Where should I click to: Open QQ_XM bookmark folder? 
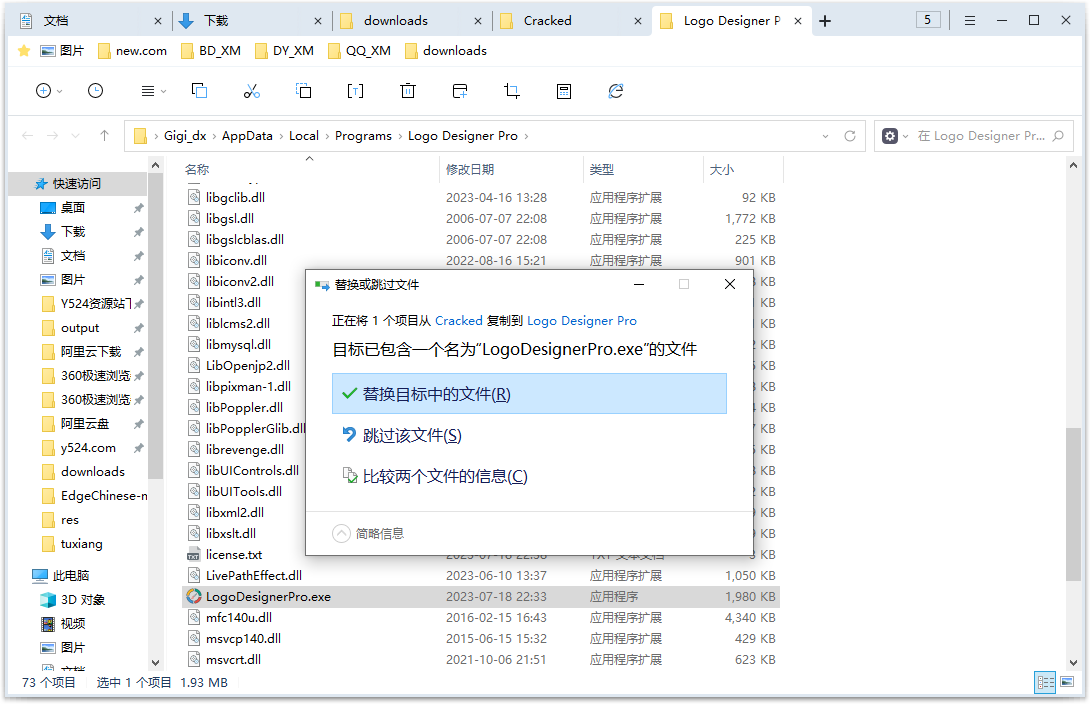click(359, 51)
